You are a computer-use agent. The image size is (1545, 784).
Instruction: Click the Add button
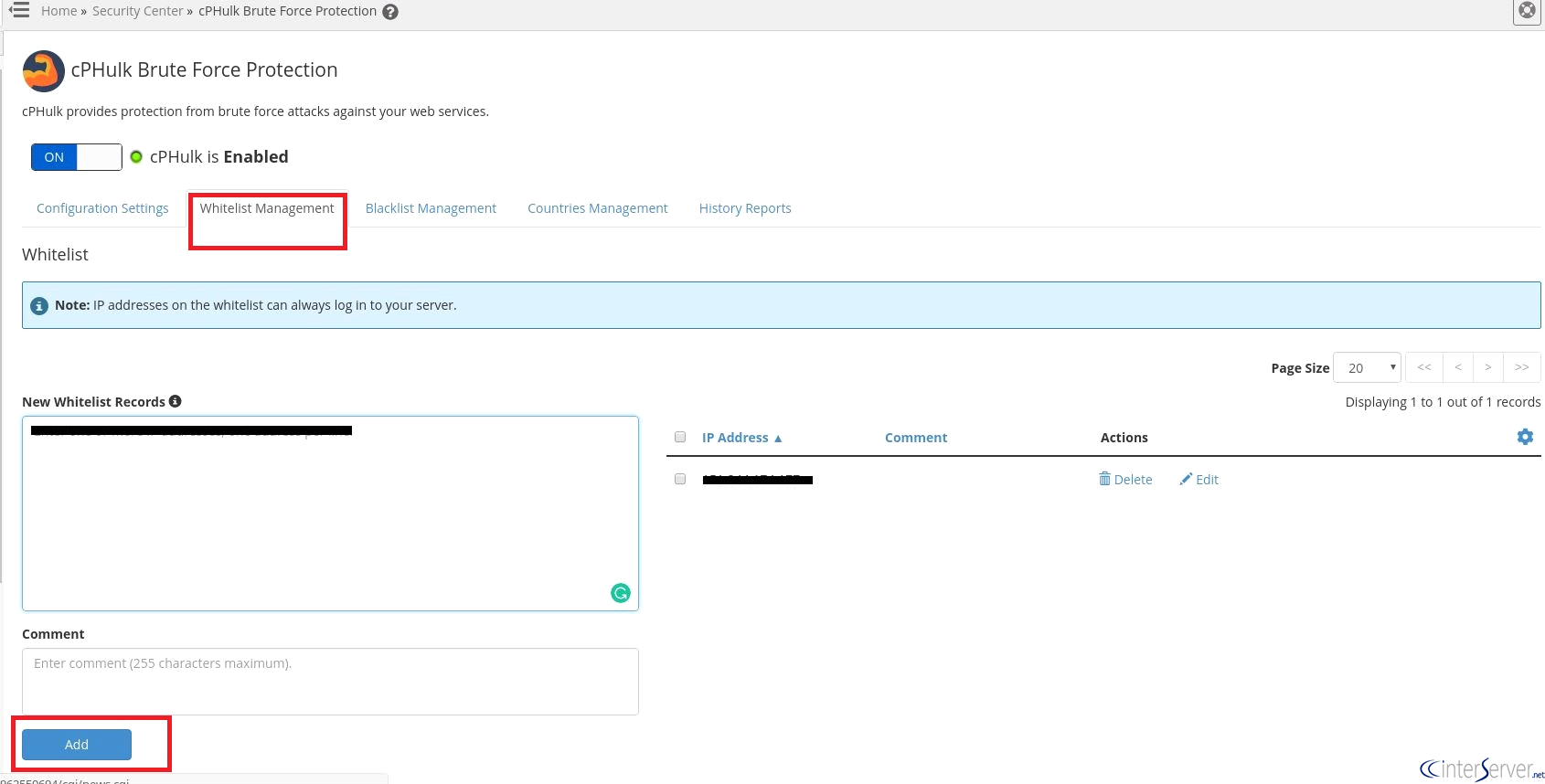[77, 745]
